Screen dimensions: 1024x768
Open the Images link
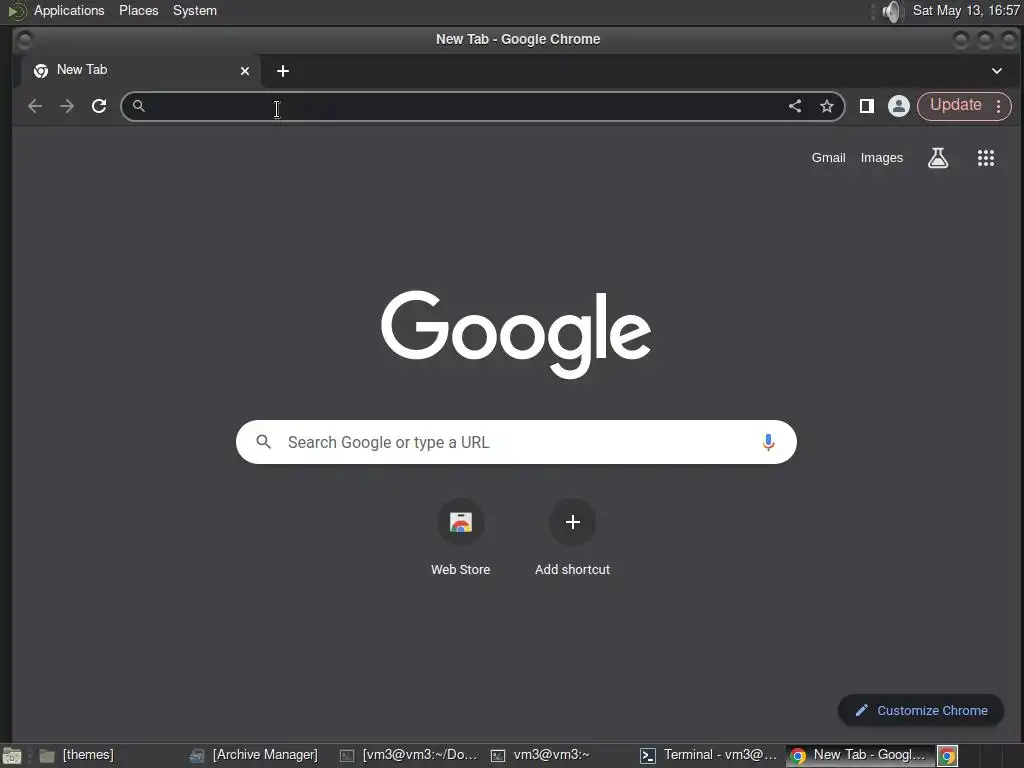[882, 157]
